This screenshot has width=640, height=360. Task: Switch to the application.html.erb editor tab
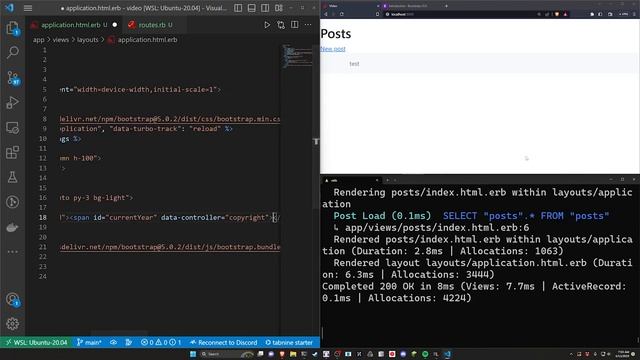coord(73,25)
